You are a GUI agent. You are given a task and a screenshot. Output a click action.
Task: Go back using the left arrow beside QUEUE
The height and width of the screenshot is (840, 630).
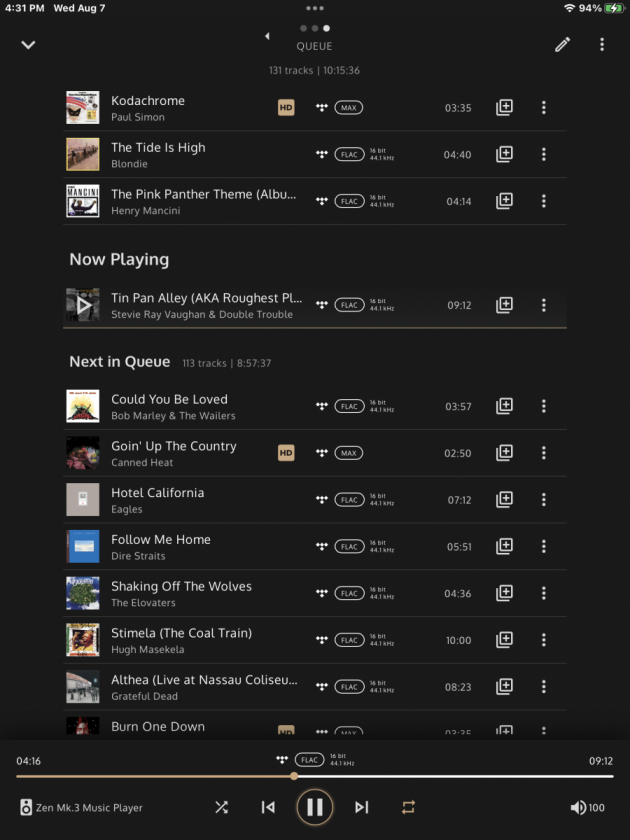(x=267, y=36)
